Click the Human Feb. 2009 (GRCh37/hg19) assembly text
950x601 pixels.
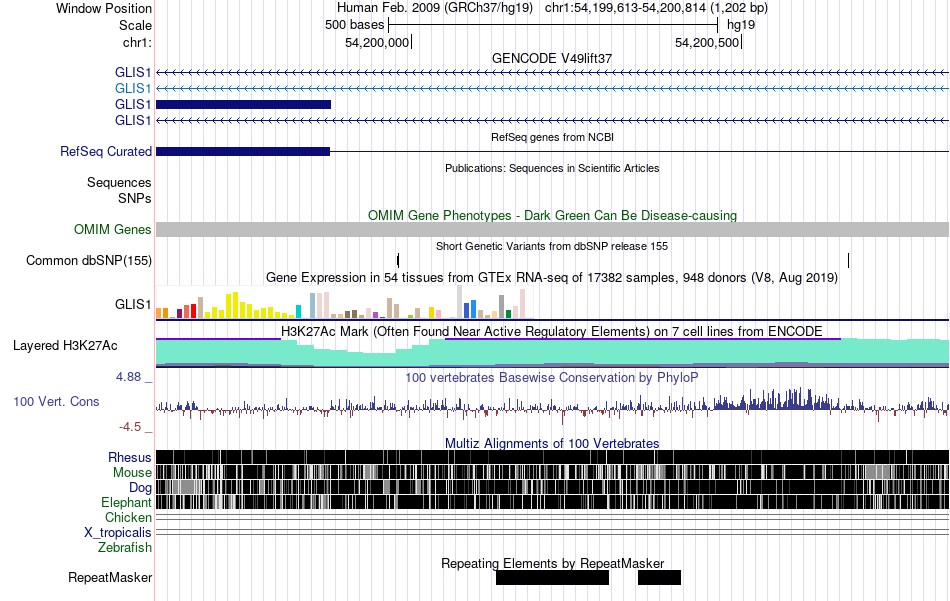click(x=435, y=8)
